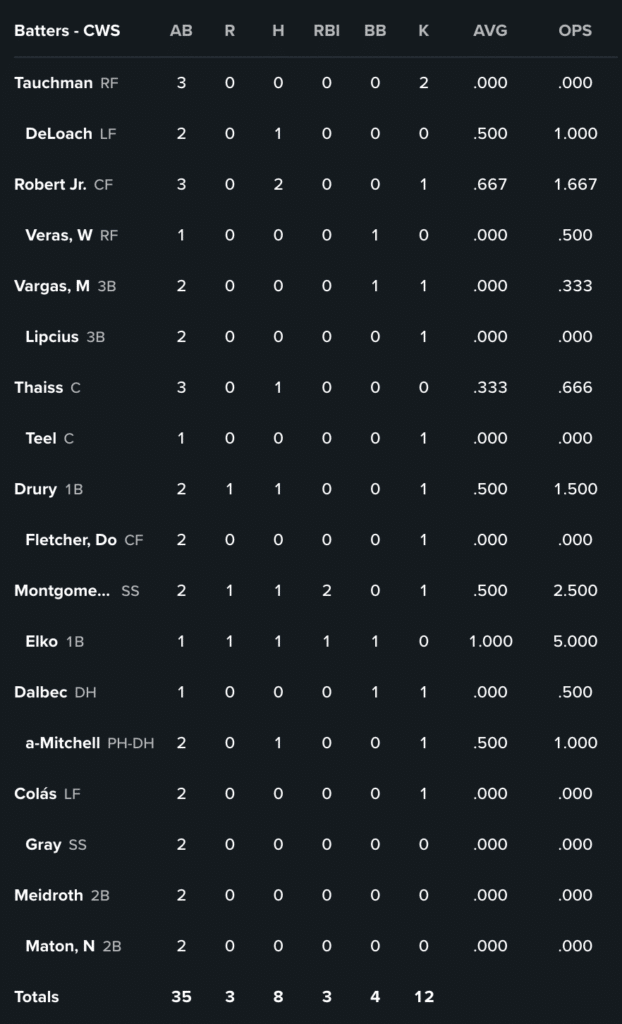Open Fletcher, Do player page
Viewport: 622px width, 1024px height.
pos(70,541)
